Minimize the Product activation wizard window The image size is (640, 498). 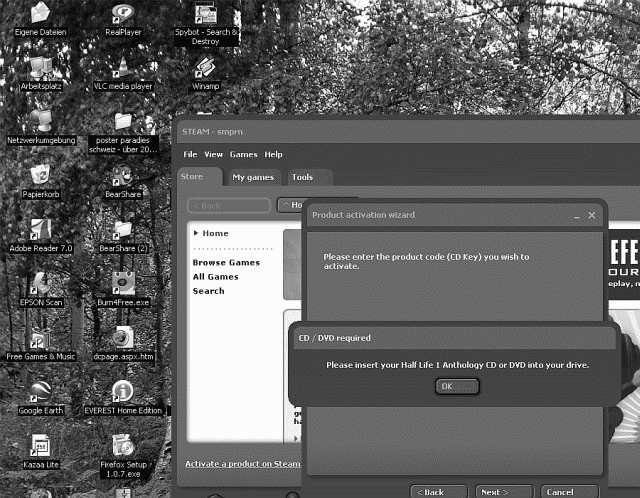pyautogui.click(x=577, y=216)
